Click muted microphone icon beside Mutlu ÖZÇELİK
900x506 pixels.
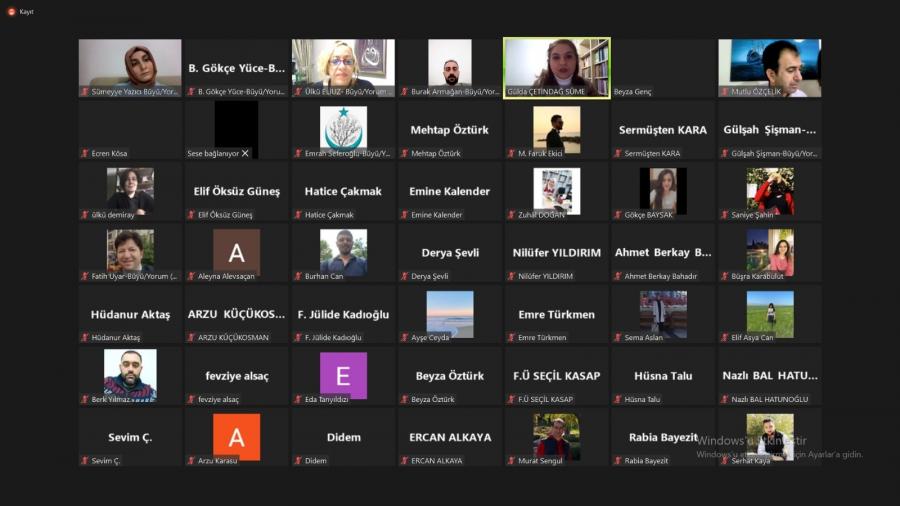point(725,92)
